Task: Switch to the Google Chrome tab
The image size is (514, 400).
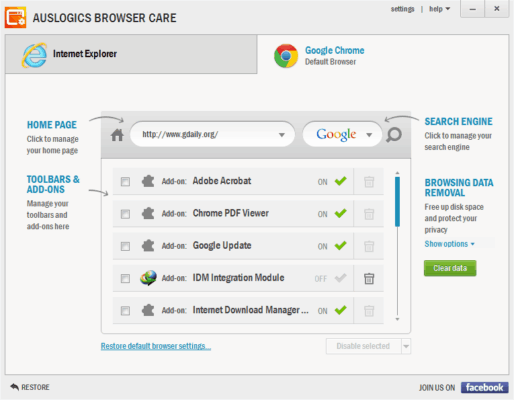Action: [x=383, y=54]
